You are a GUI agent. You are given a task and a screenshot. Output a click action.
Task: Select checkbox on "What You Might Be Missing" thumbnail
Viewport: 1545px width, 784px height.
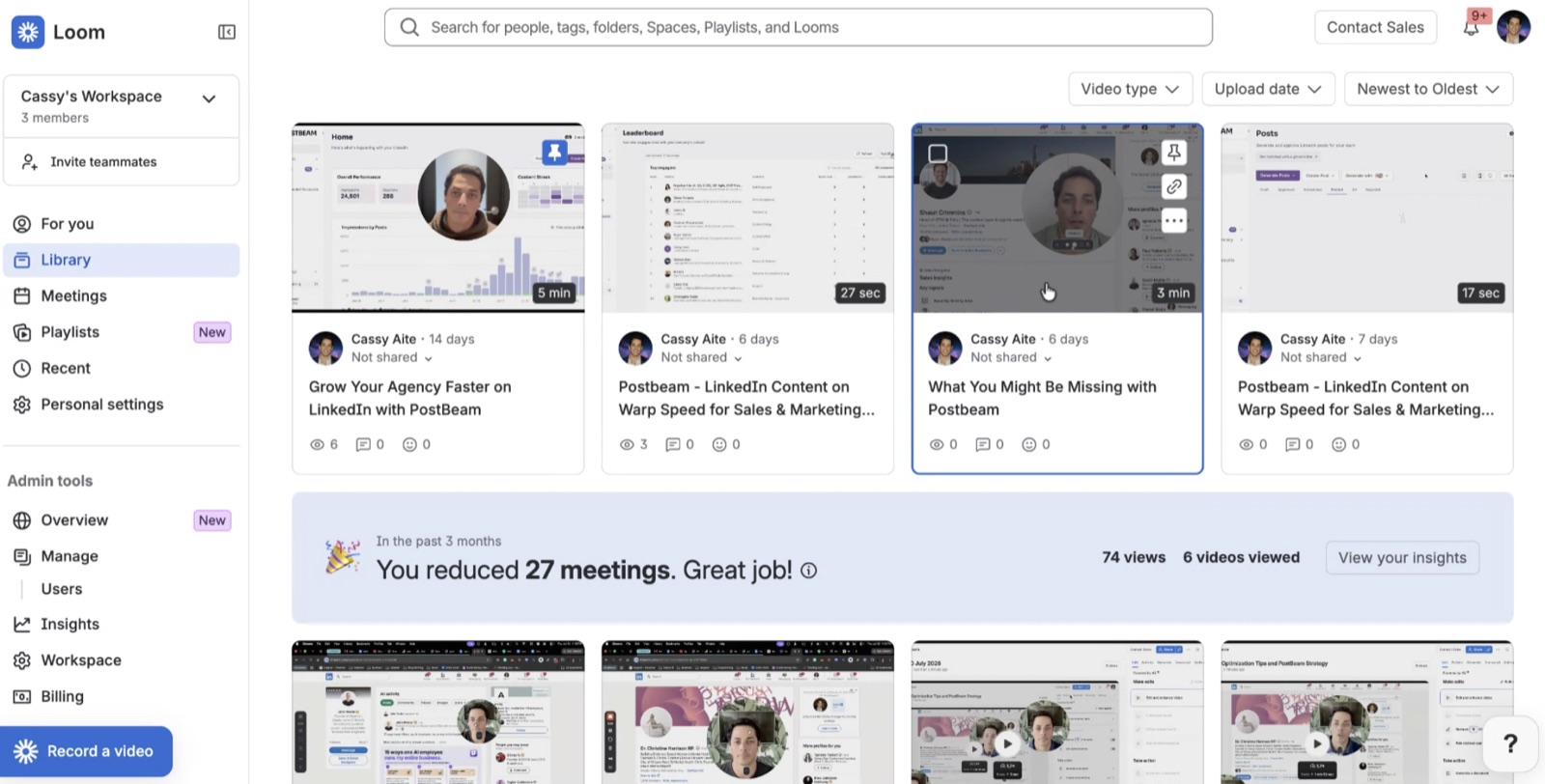click(x=938, y=153)
